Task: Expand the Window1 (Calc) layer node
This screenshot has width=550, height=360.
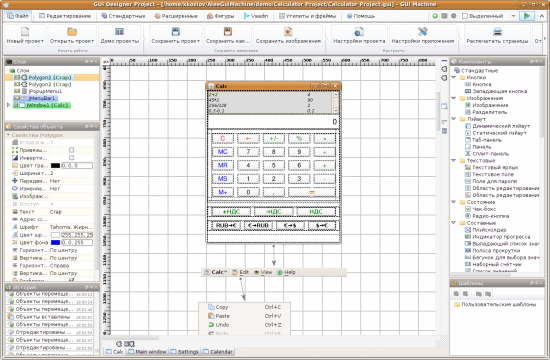Action: point(8,105)
